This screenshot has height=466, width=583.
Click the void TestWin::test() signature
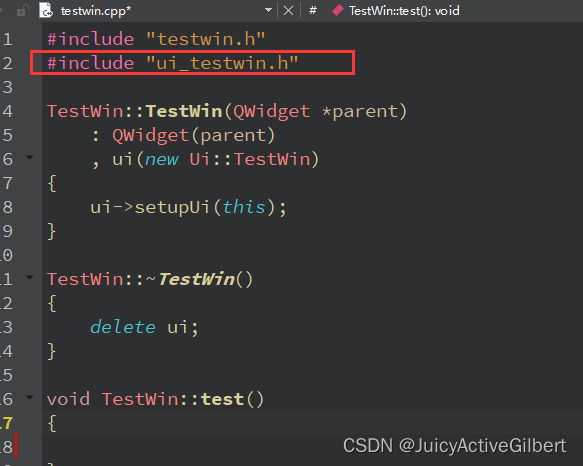tap(155, 399)
